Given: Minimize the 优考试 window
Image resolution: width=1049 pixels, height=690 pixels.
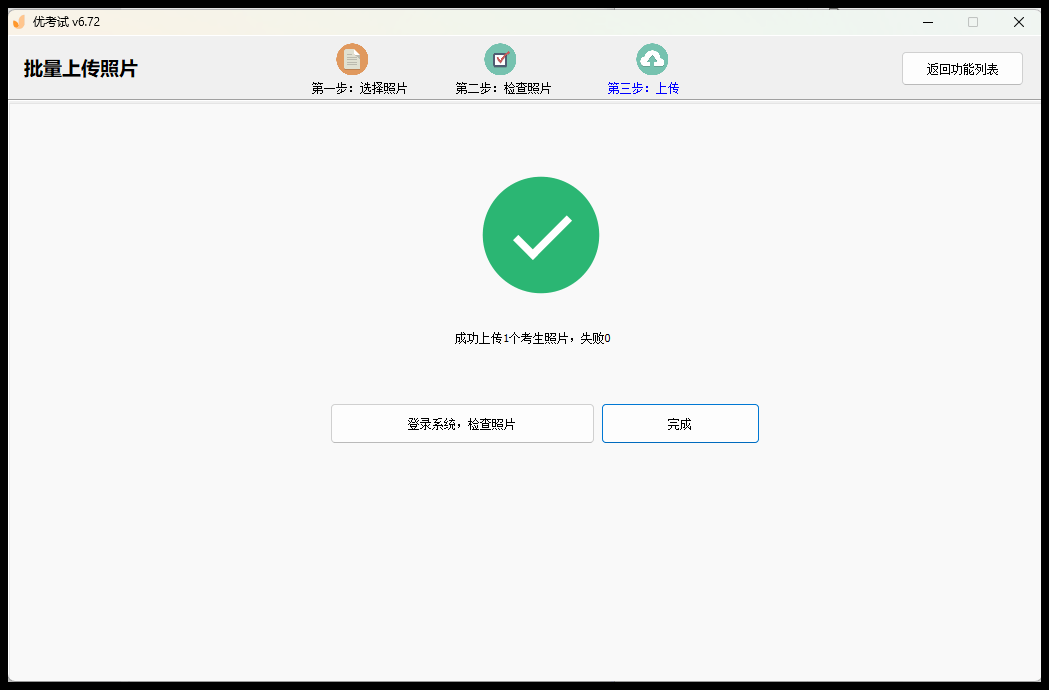Looking at the screenshot, I should pos(928,22).
